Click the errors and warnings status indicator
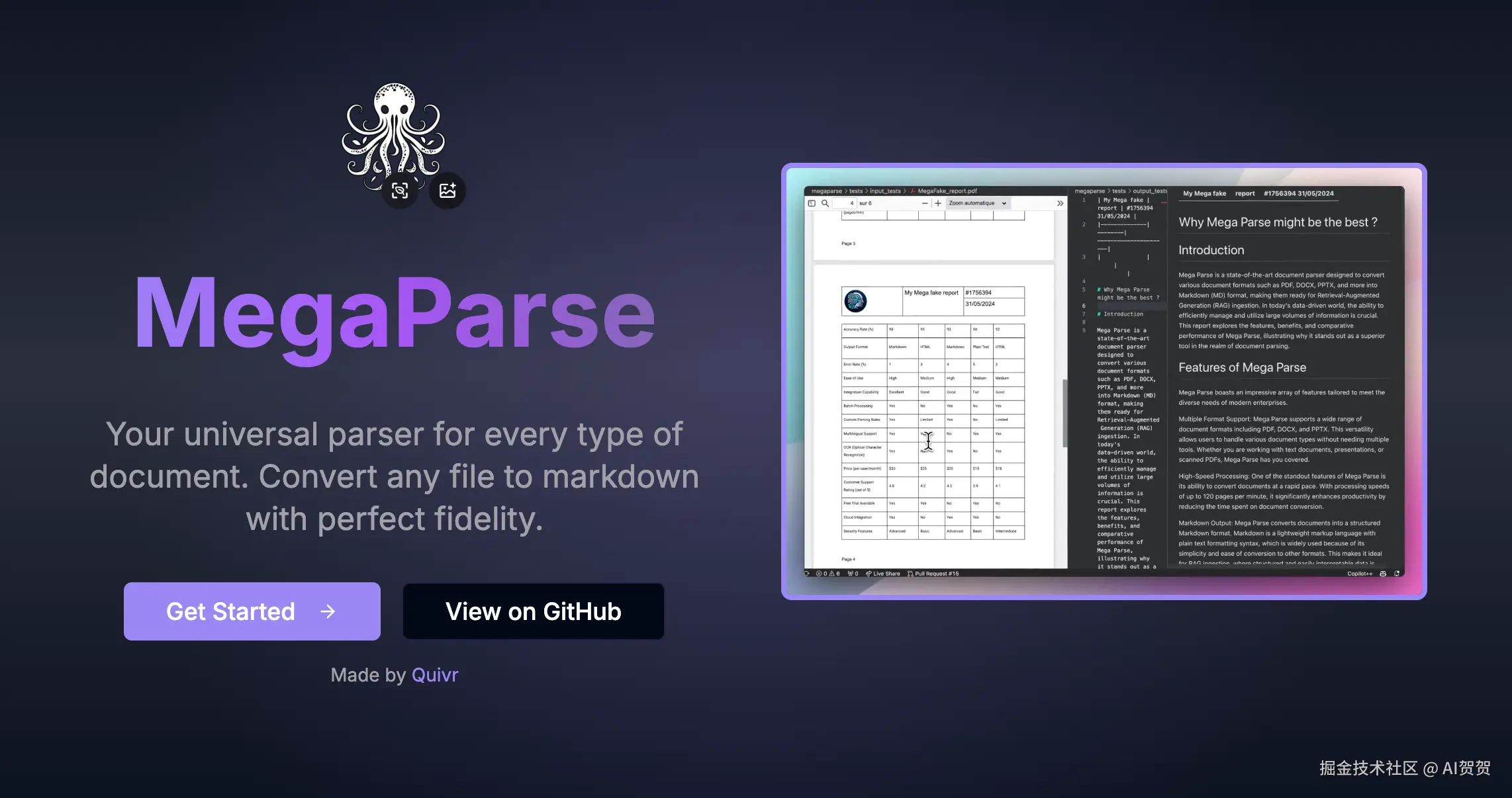The image size is (1512, 798). click(x=828, y=574)
